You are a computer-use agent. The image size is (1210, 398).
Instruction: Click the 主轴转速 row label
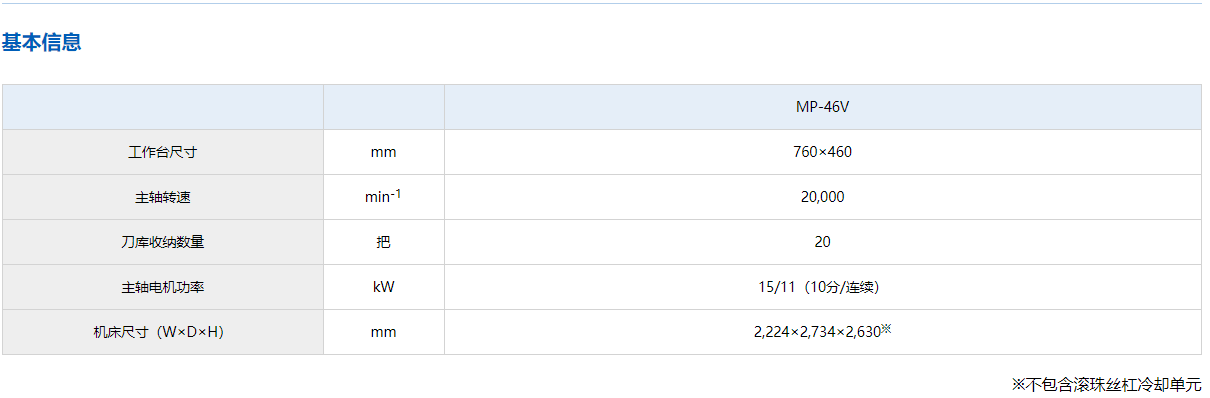point(163,197)
